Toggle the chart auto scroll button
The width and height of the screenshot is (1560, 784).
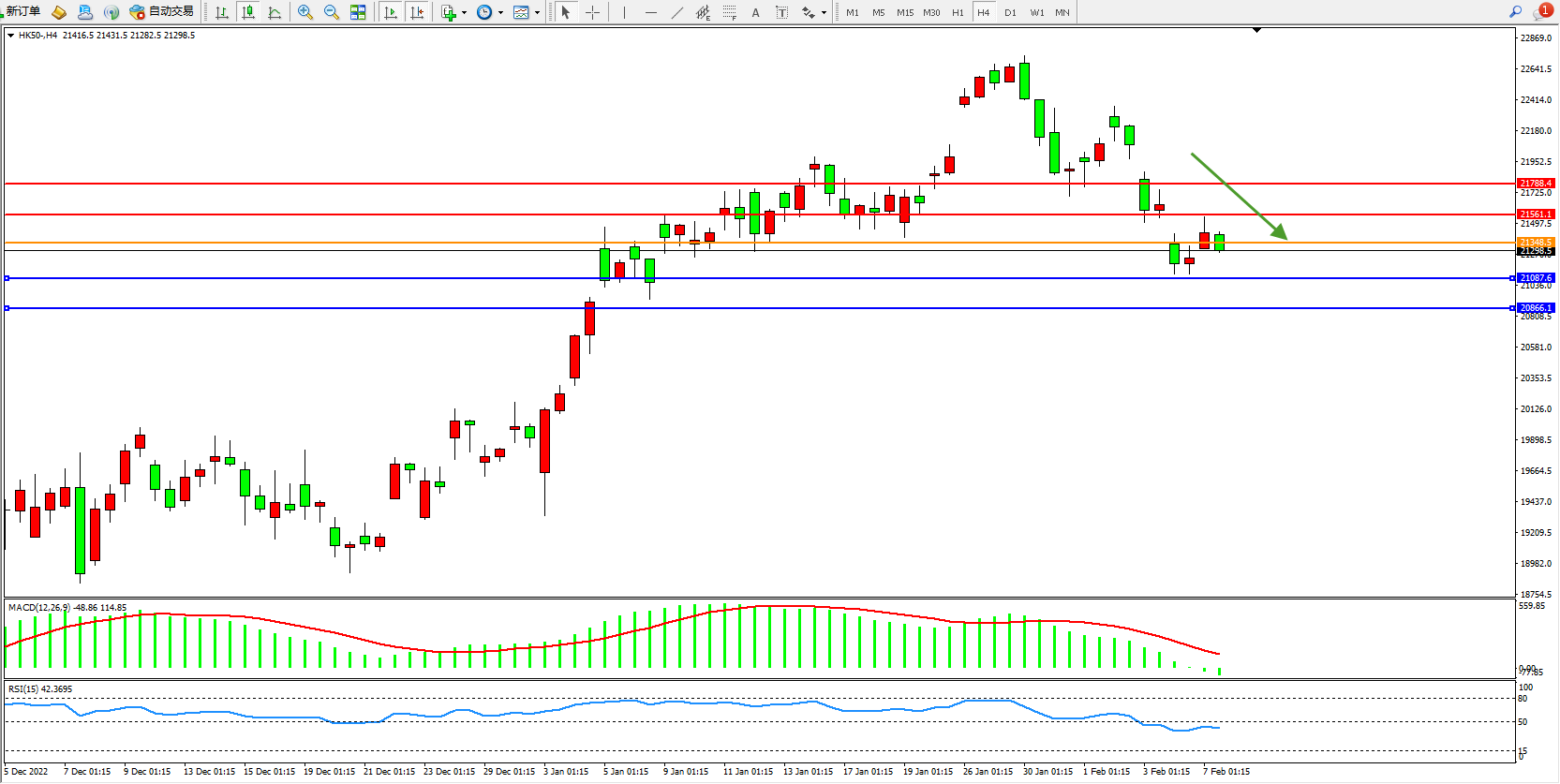click(x=391, y=12)
